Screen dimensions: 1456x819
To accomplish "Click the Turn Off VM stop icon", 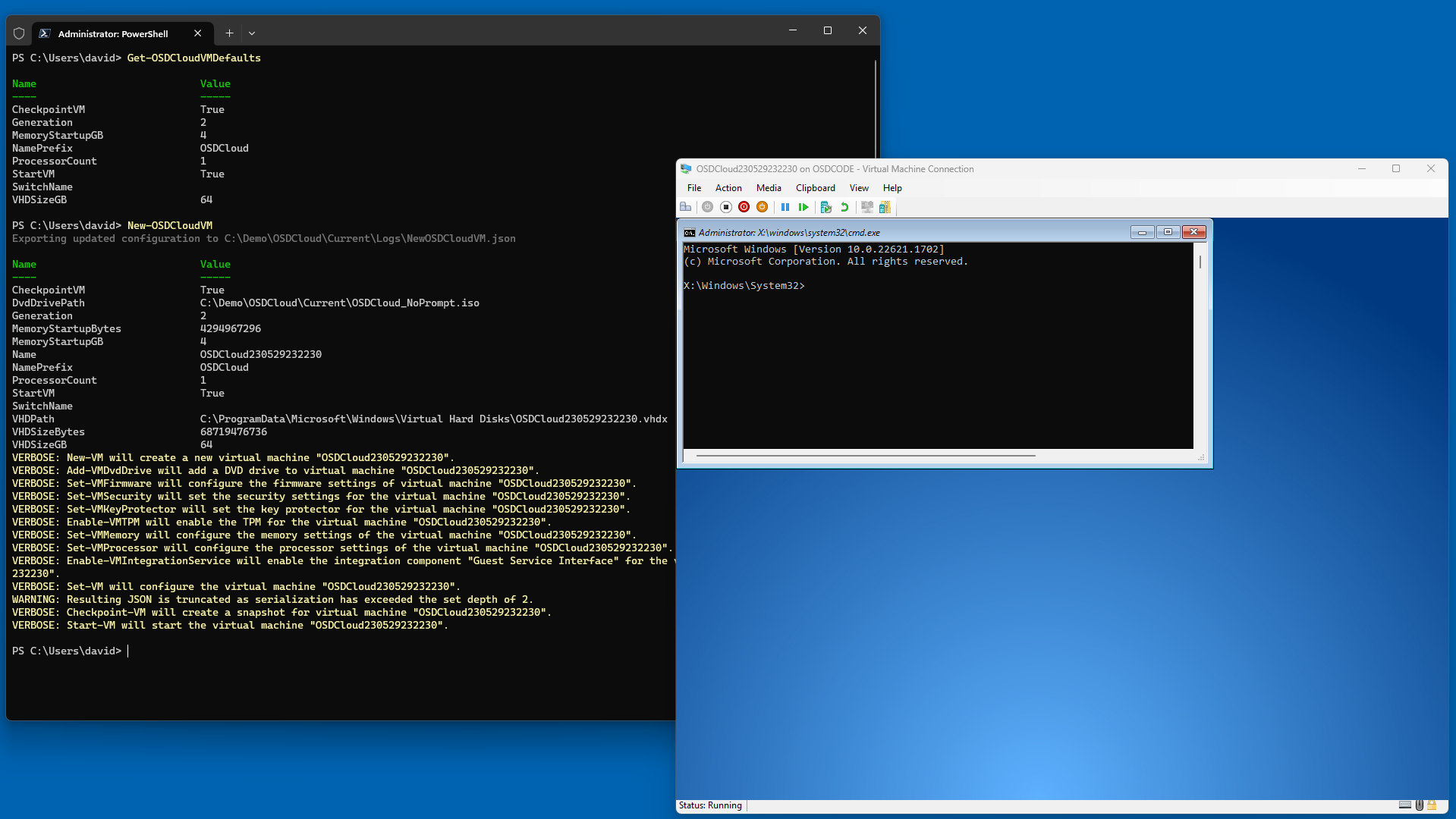I will (x=726, y=207).
